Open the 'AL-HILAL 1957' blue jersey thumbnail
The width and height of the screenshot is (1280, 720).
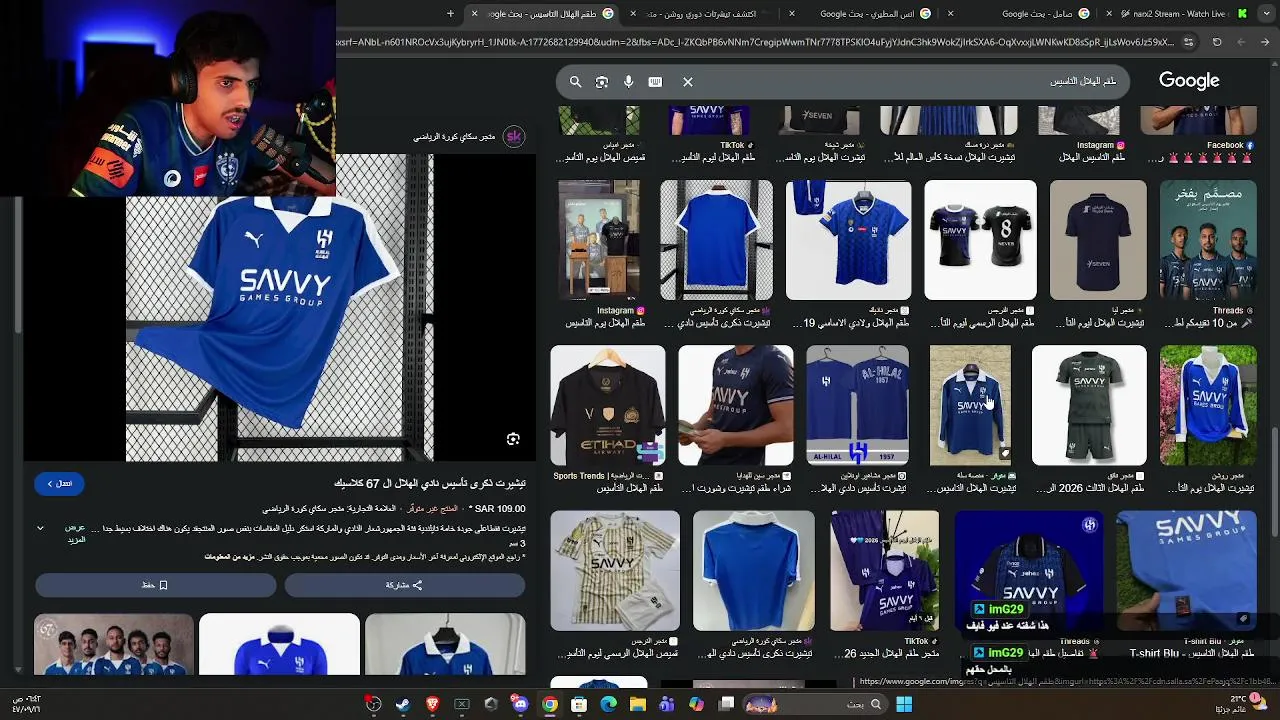(x=858, y=406)
